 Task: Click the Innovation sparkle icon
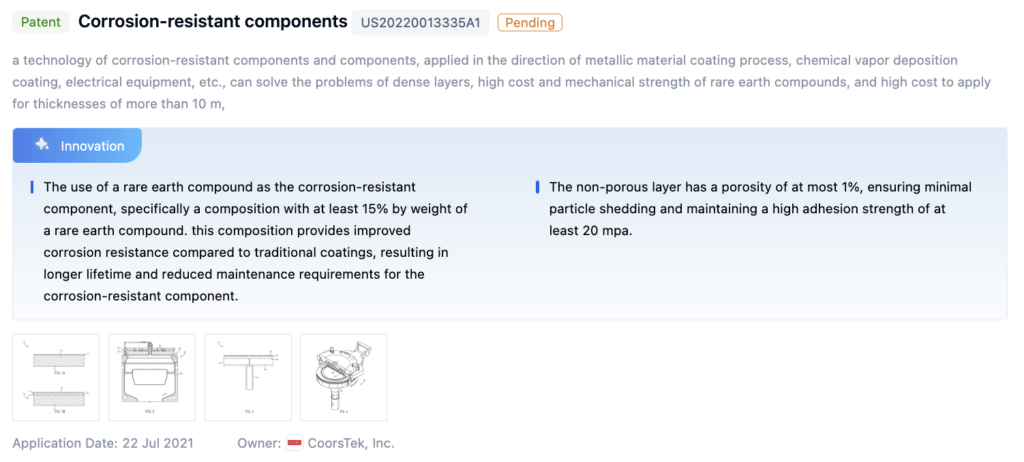pyautogui.click(x=42, y=145)
